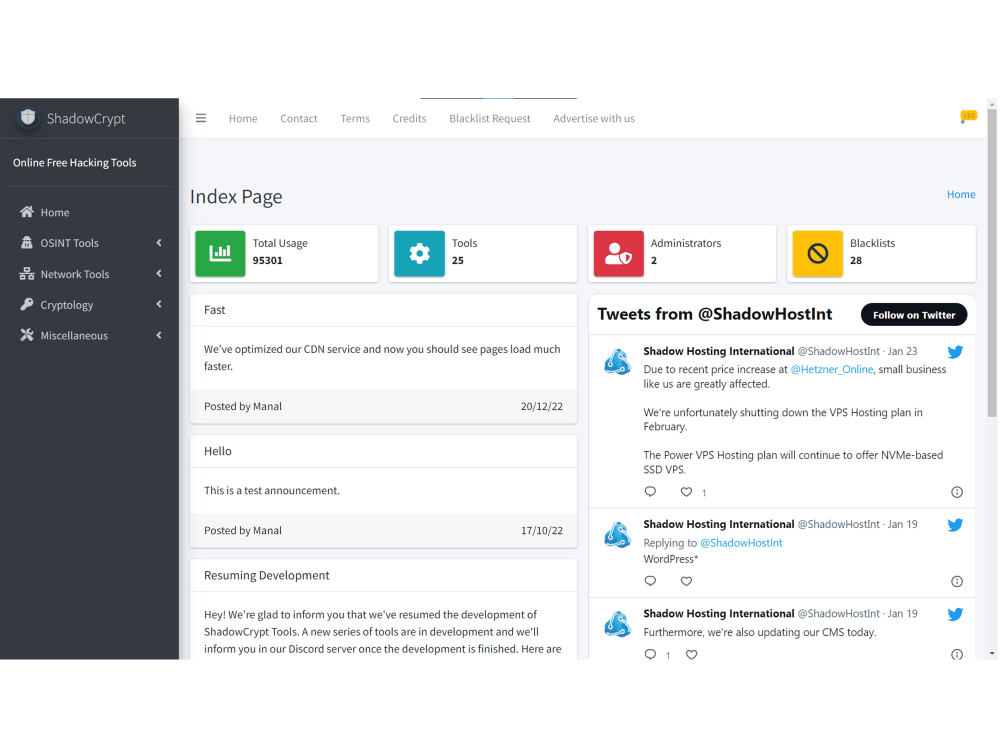Like the CMS update tweet
The height and width of the screenshot is (750, 1000).
pos(691,654)
